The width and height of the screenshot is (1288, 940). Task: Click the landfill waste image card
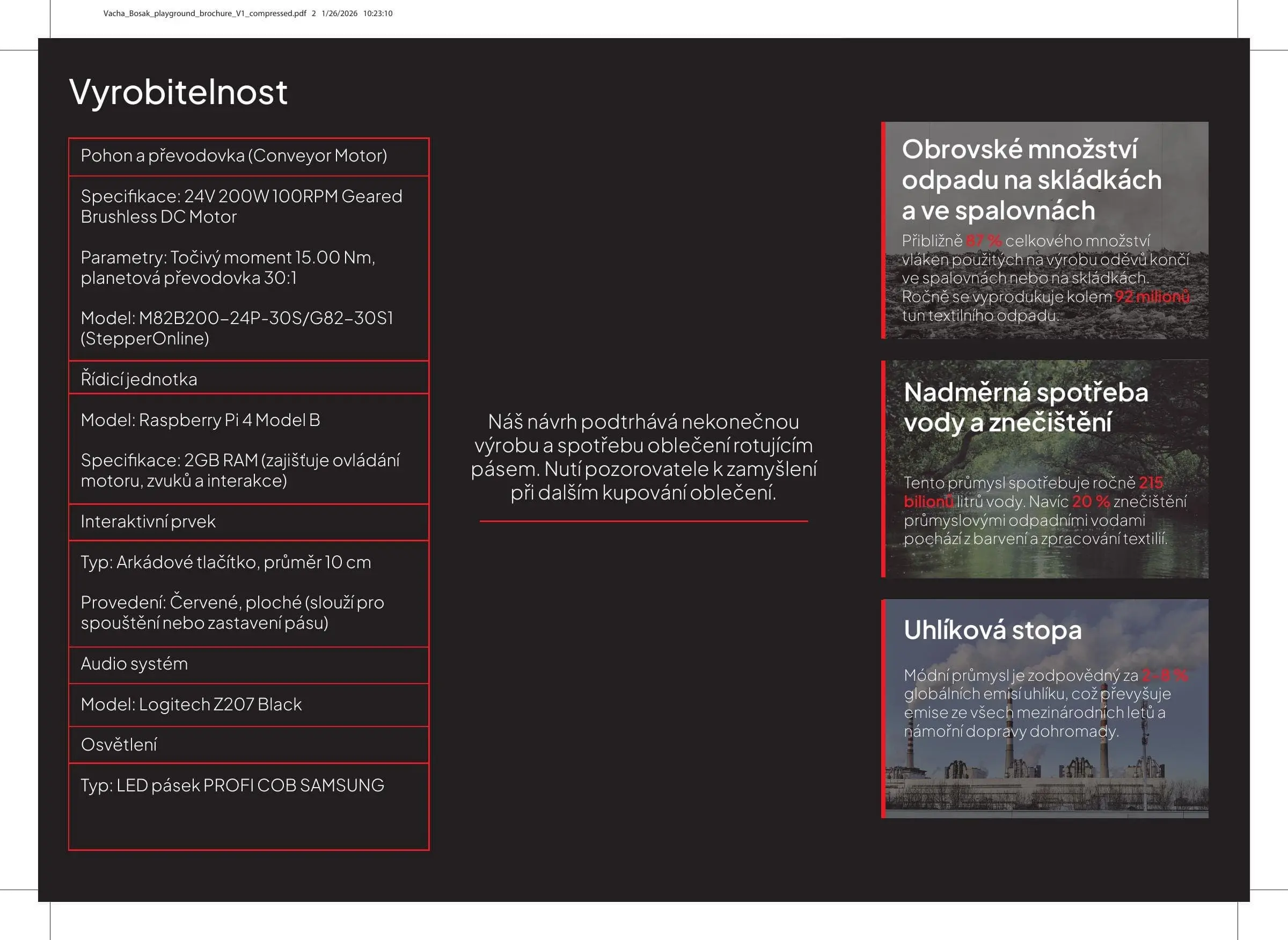pyautogui.click(x=1045, y=231)
